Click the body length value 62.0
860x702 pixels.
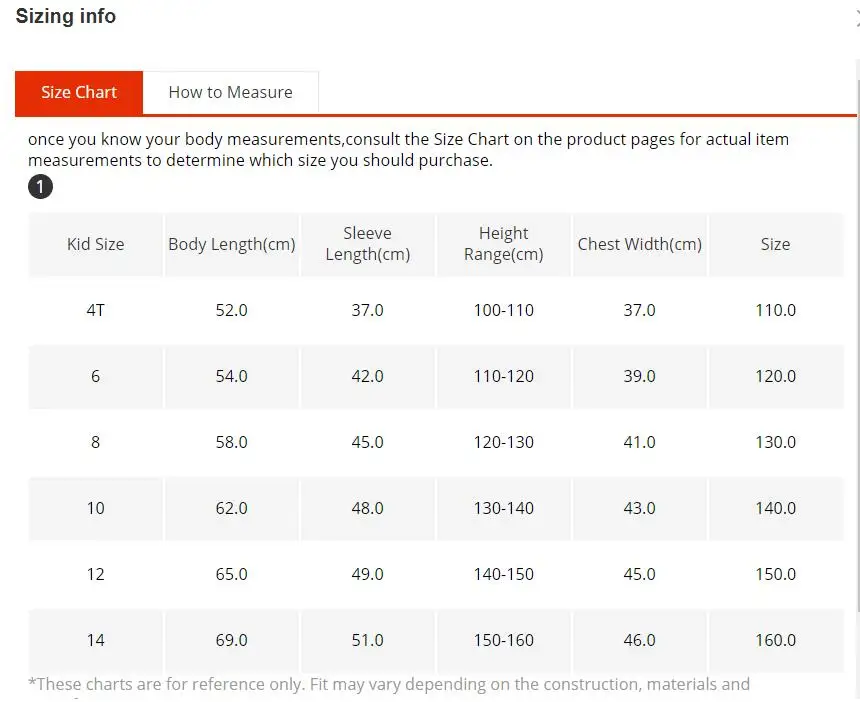(231, 508)
